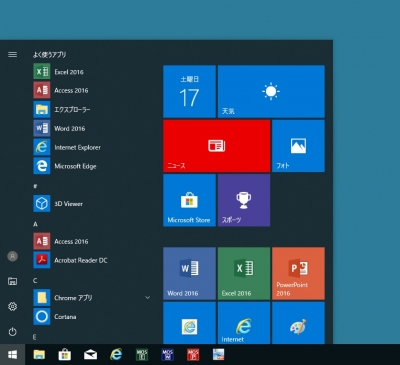Open File Explorer from the taskbar
Image resolution: width=400 pixels, height=365 pixels.
(x=39, y=355)
